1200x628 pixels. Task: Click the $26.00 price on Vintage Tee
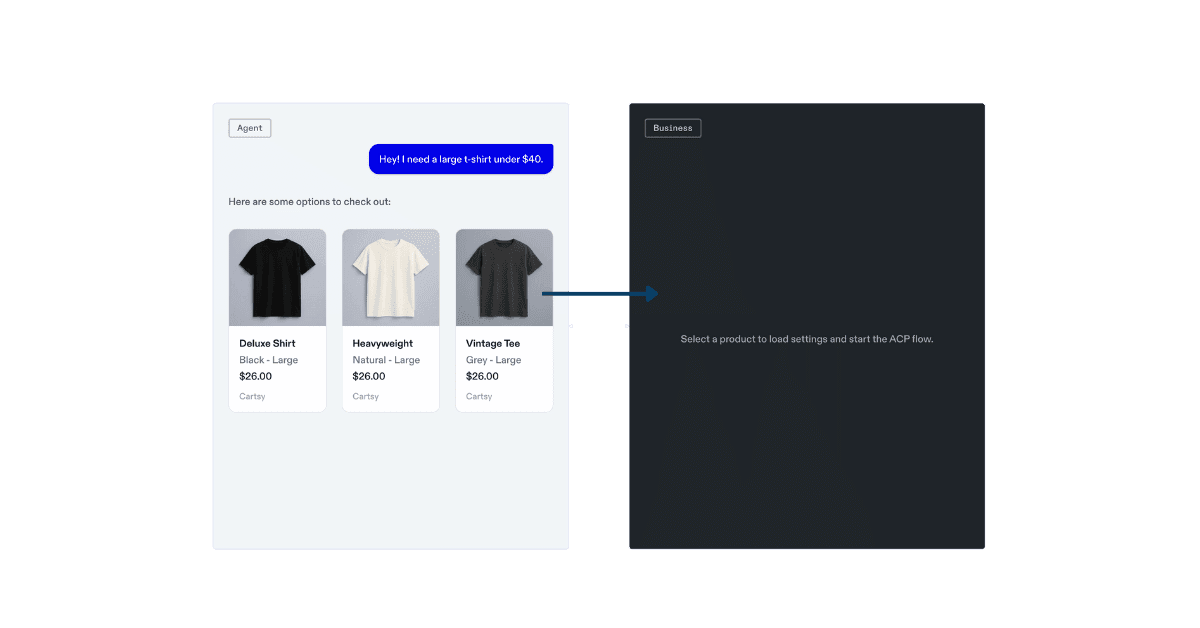point(482,376)
